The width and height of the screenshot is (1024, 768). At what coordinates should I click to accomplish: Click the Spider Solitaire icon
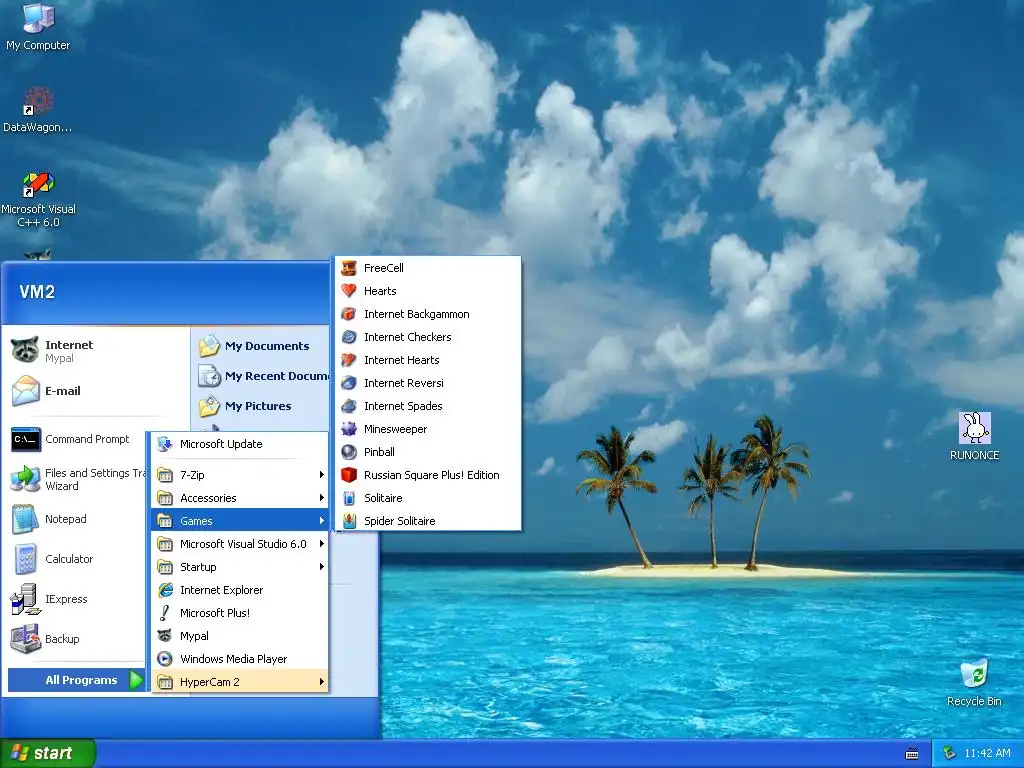[x=349, y=520]
